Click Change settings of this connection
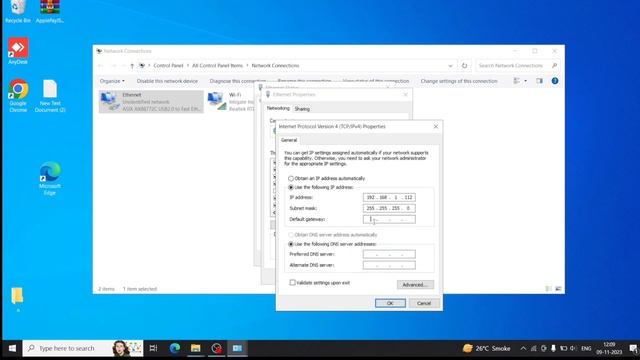Viewport: 640px width, 360px height. tap(459, 81)
